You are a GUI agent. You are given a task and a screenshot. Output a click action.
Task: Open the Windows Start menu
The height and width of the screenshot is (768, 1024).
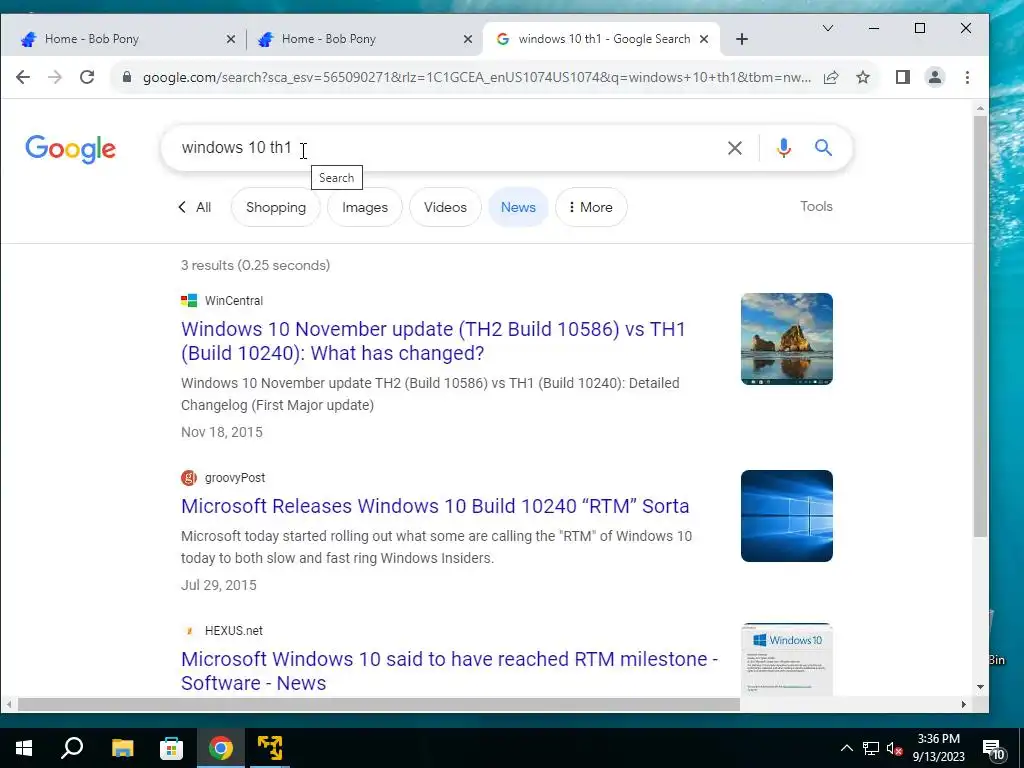point(24,748)
